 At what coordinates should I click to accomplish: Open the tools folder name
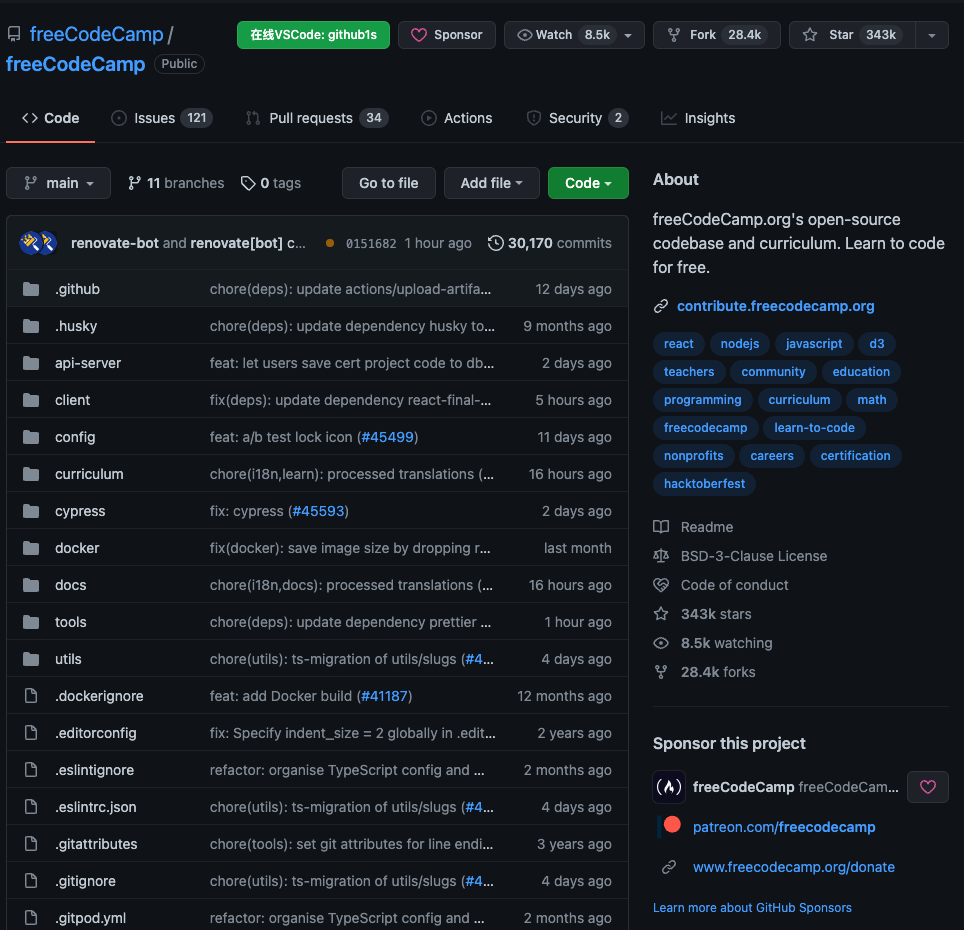tap(71, 622)
